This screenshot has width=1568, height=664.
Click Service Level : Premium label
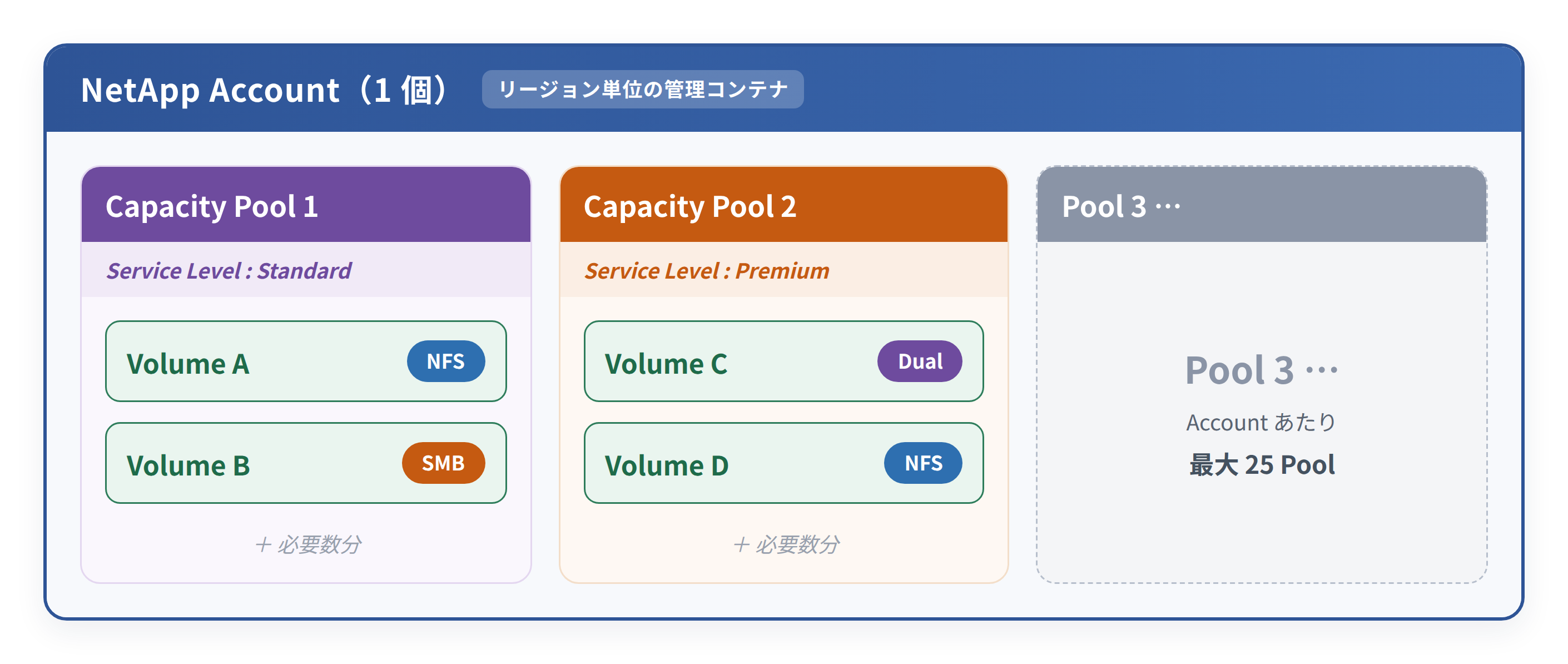tap(707, 270)
